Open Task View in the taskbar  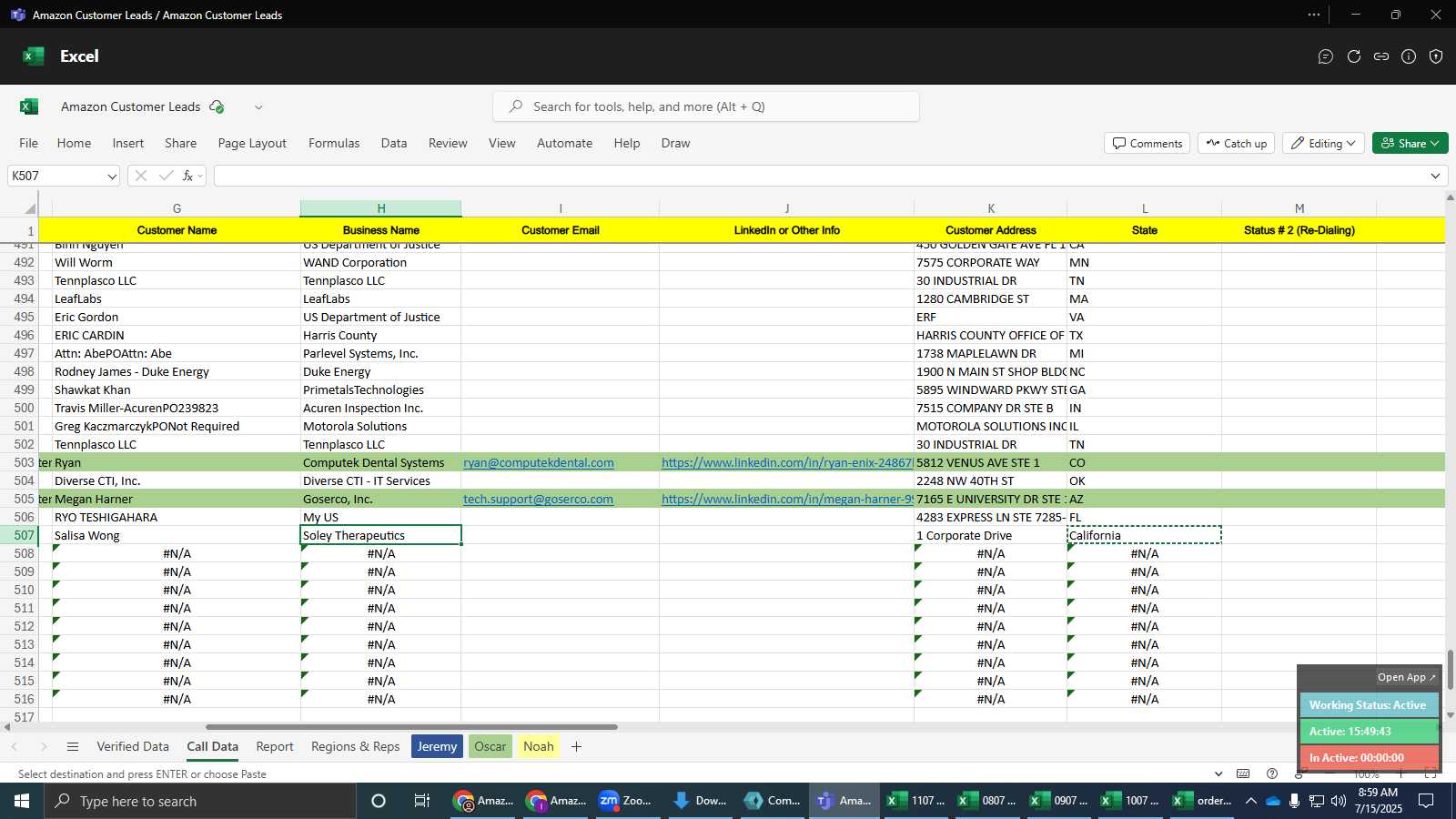[422, 801]
